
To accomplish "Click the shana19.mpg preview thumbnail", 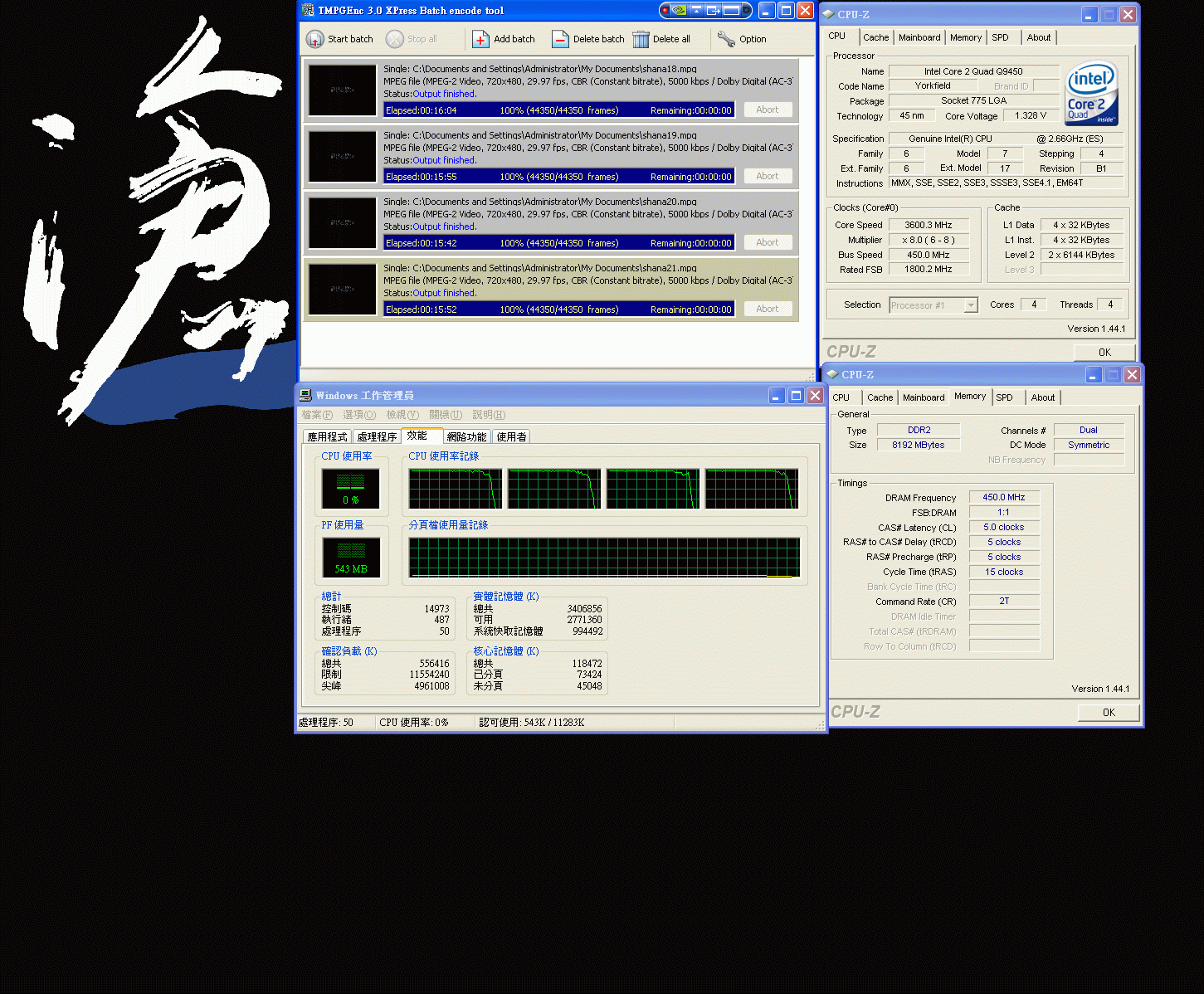I will [x=342, y=156].
